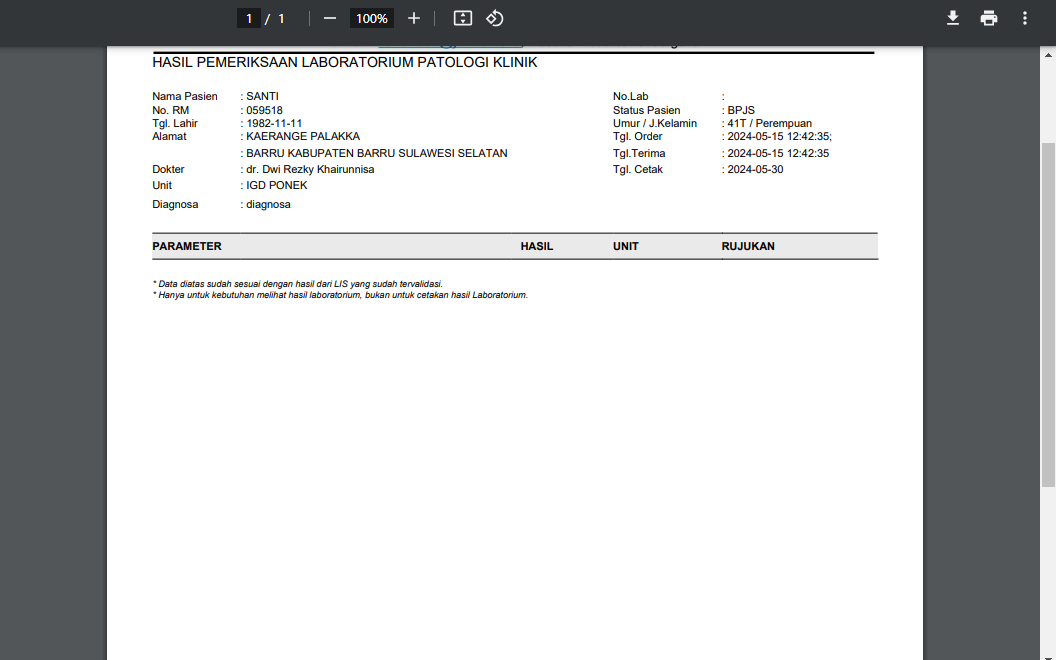Print the lab report
The width and height of the screenshot is (1056, 660).
[x=988, y=18]
